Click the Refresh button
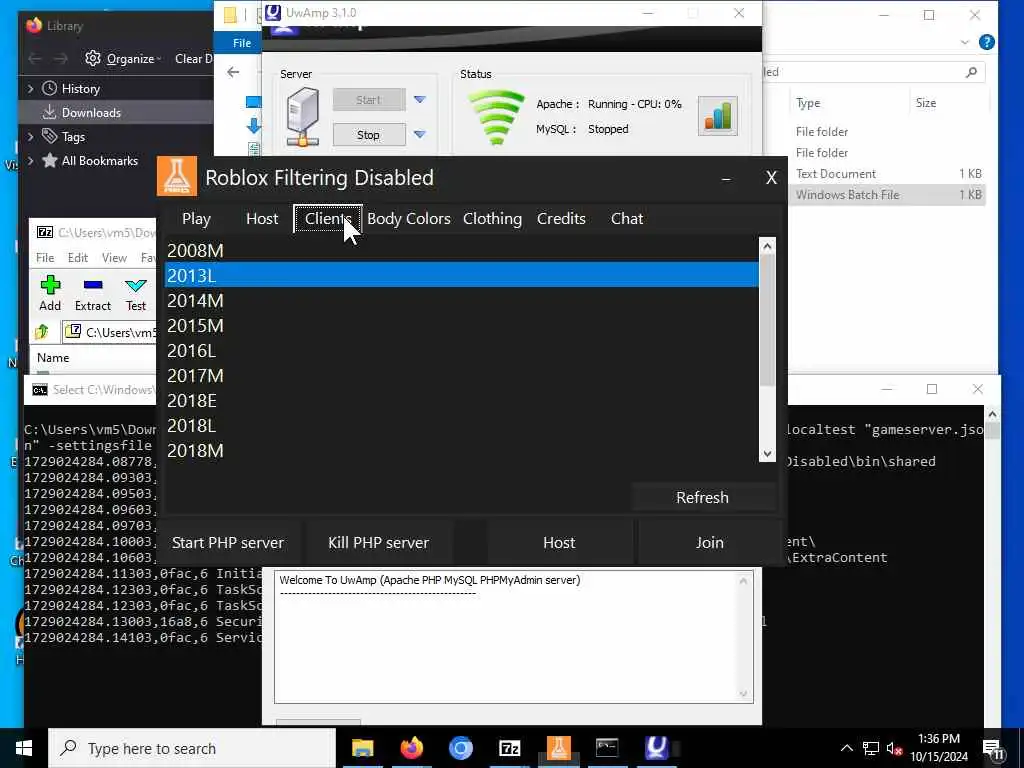The width and height of the screenshot is (1024, 768). pyautogui.click(x=702, y=498)
